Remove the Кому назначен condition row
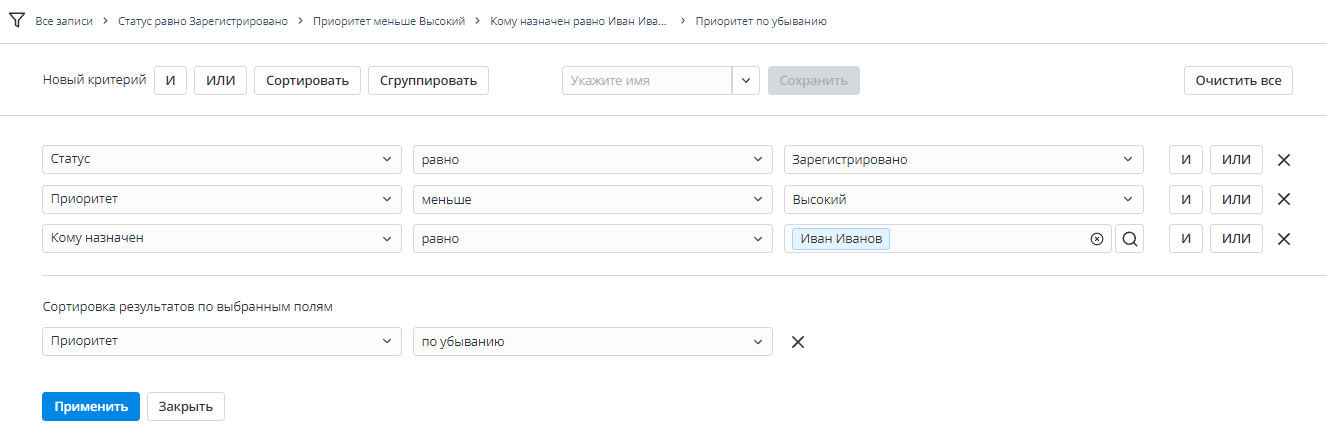This screenshot has width=1327, height=437. pyautogui.click(x=1284, y=239)
